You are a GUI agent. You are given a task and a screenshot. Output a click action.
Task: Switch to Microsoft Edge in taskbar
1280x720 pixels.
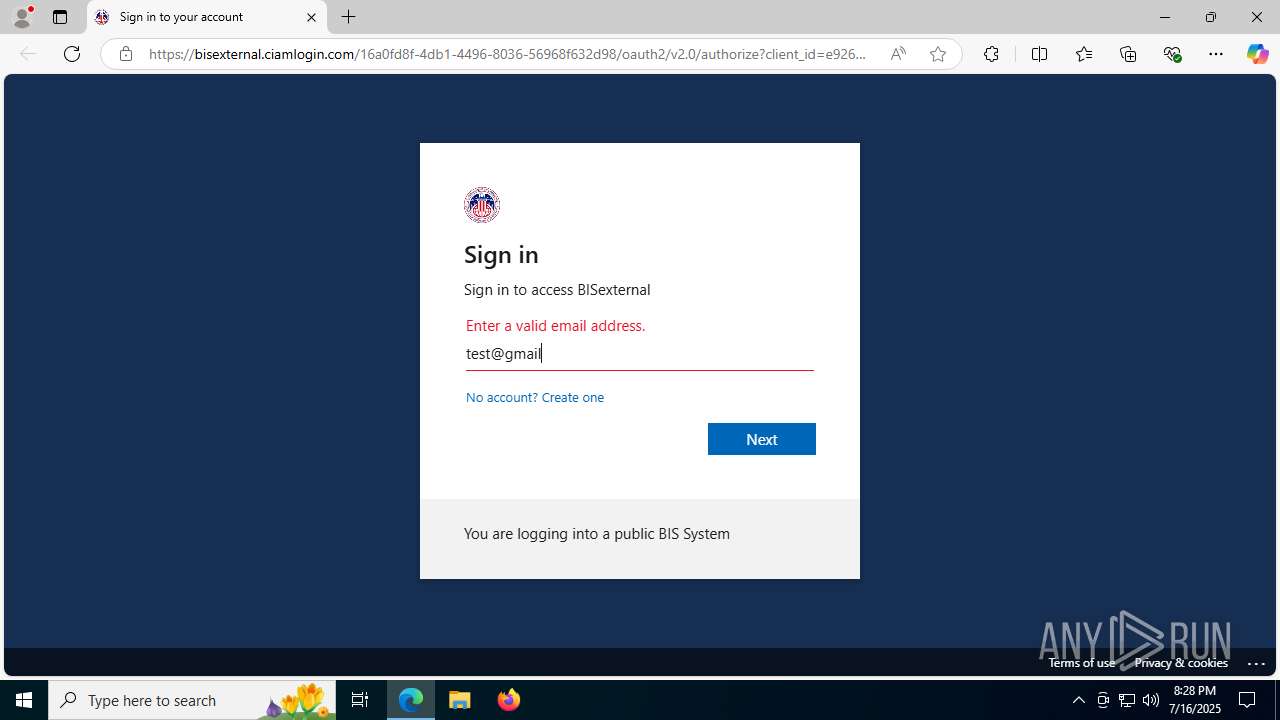click(x=411, y=700)
